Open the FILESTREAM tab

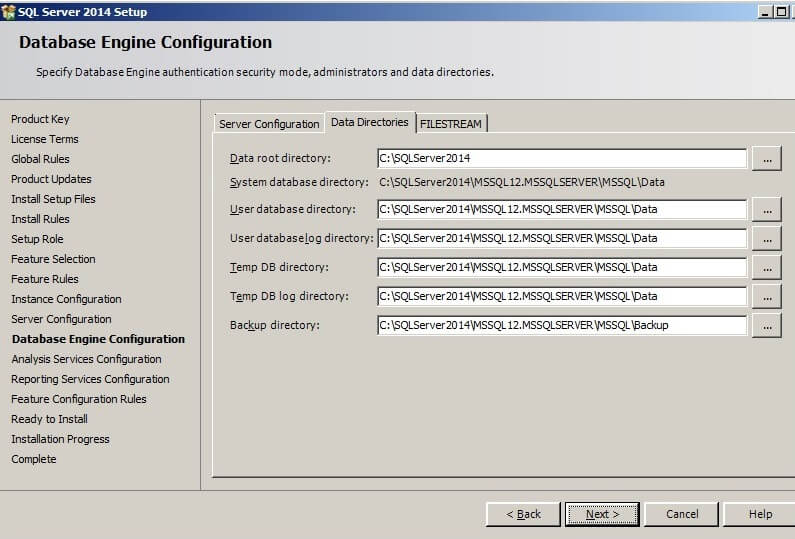click(451, 124)
